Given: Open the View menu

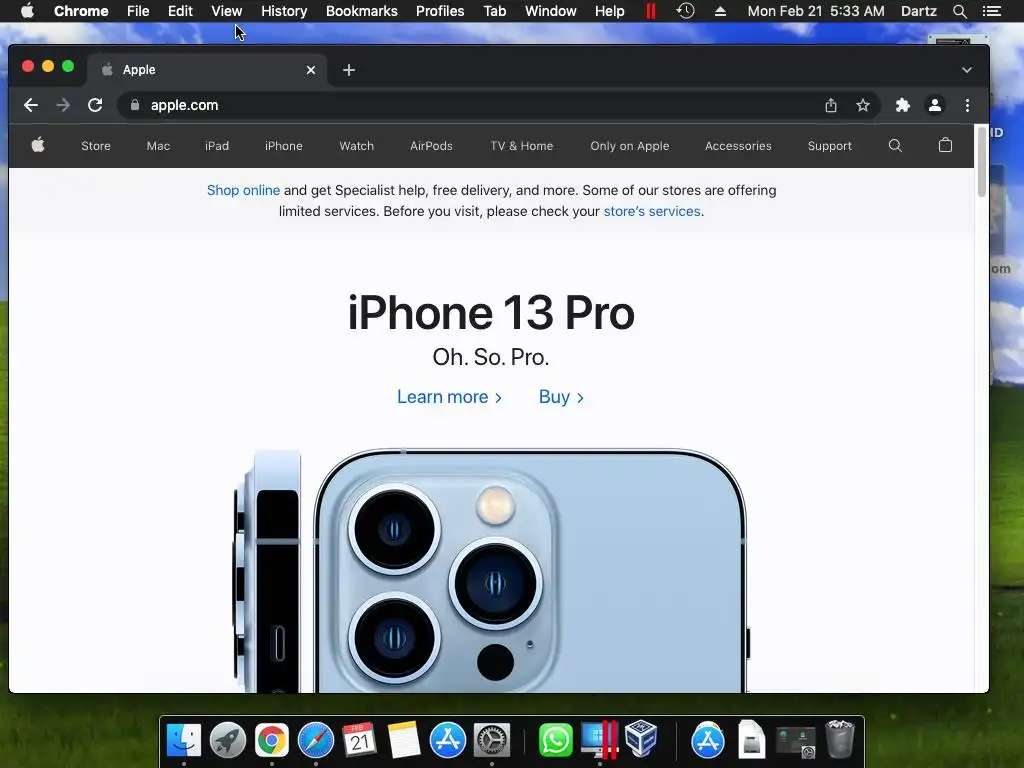Looking at the screenshot, I should 227,11.
